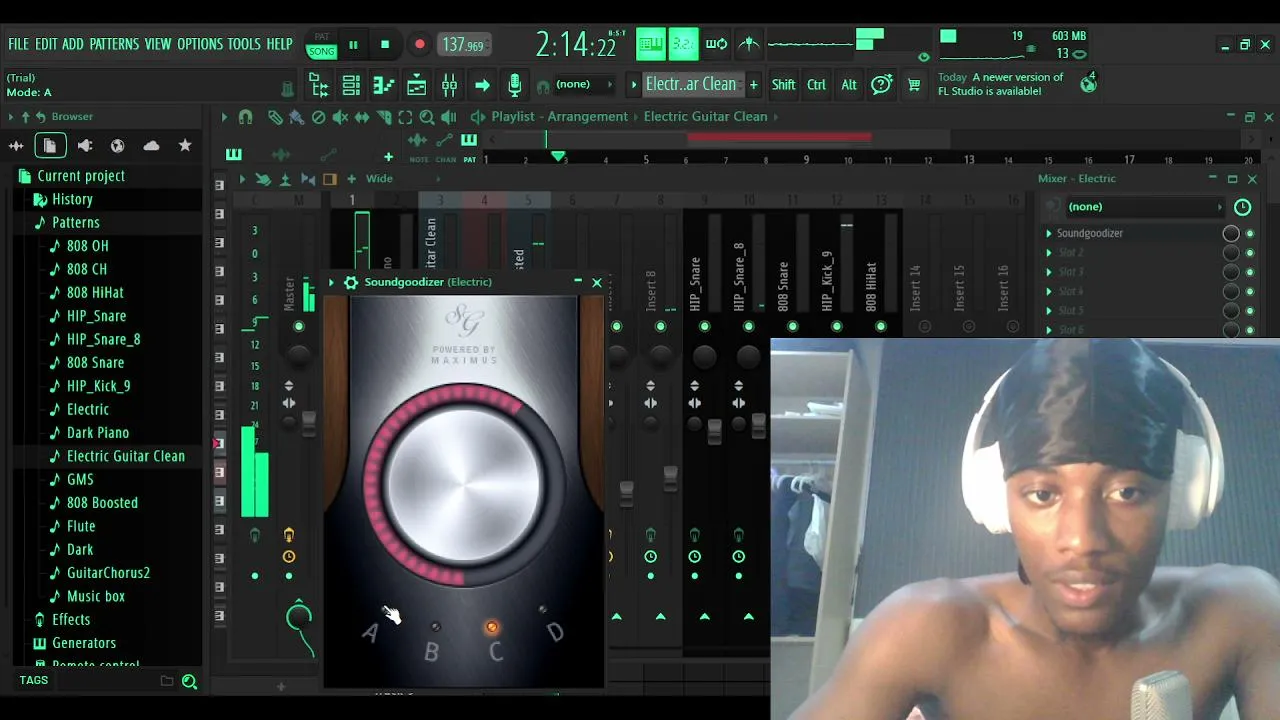Open the Mixer view toolbar button
This screenshot has width=1280, height=720.
point(449,86)
